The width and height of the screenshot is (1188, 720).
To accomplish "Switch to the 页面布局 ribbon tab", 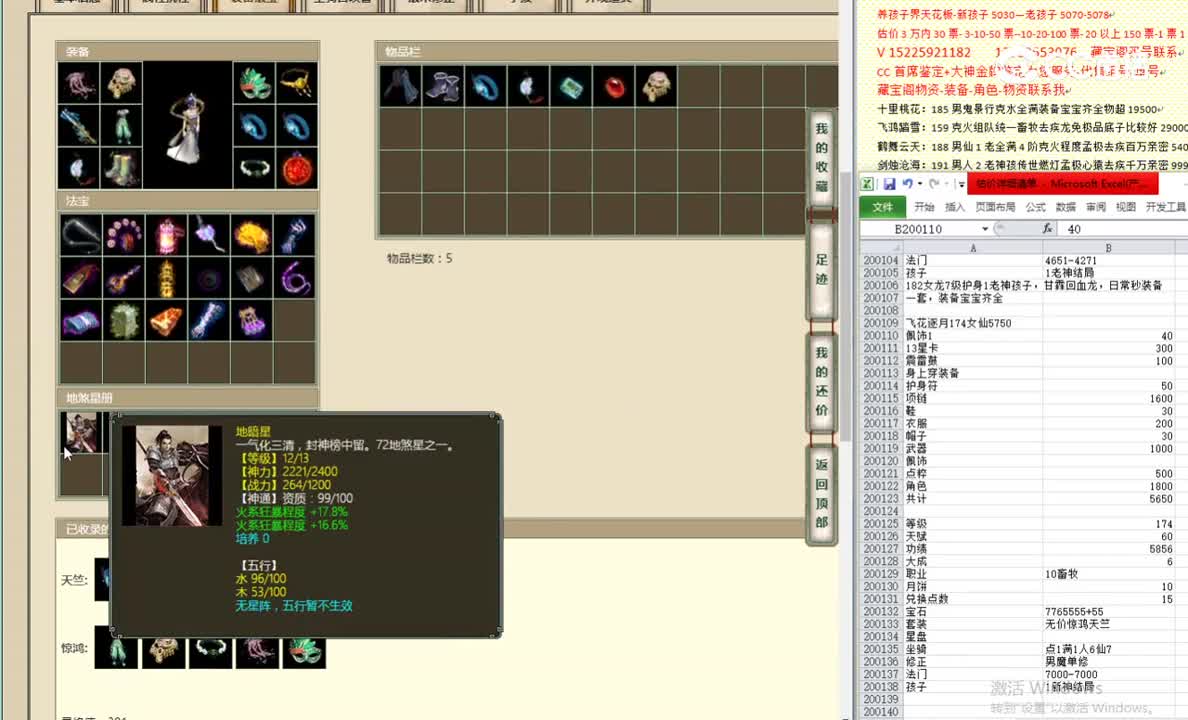I will point(995,207).
